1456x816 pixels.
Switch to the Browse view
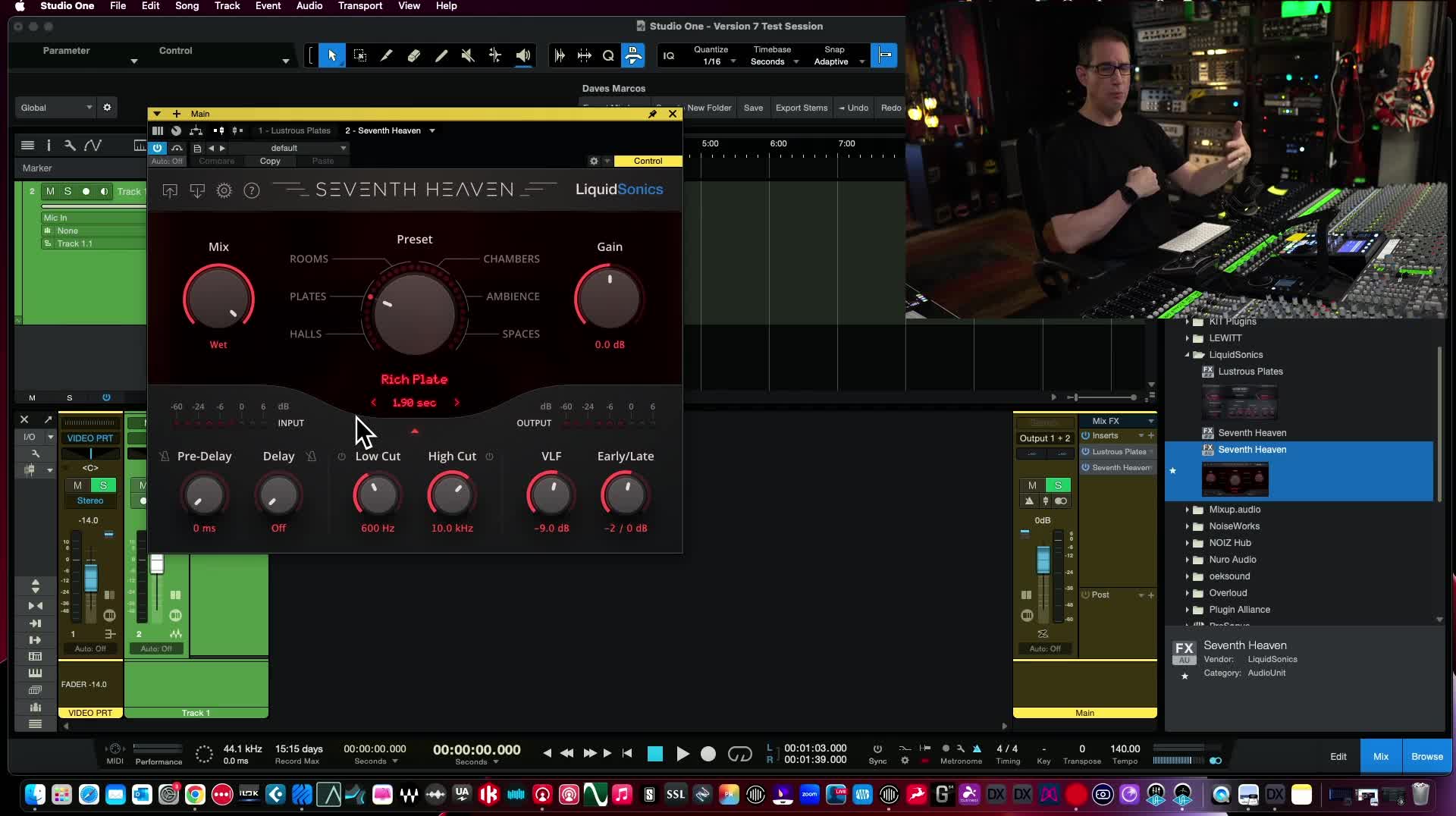tap(1426, 756)
